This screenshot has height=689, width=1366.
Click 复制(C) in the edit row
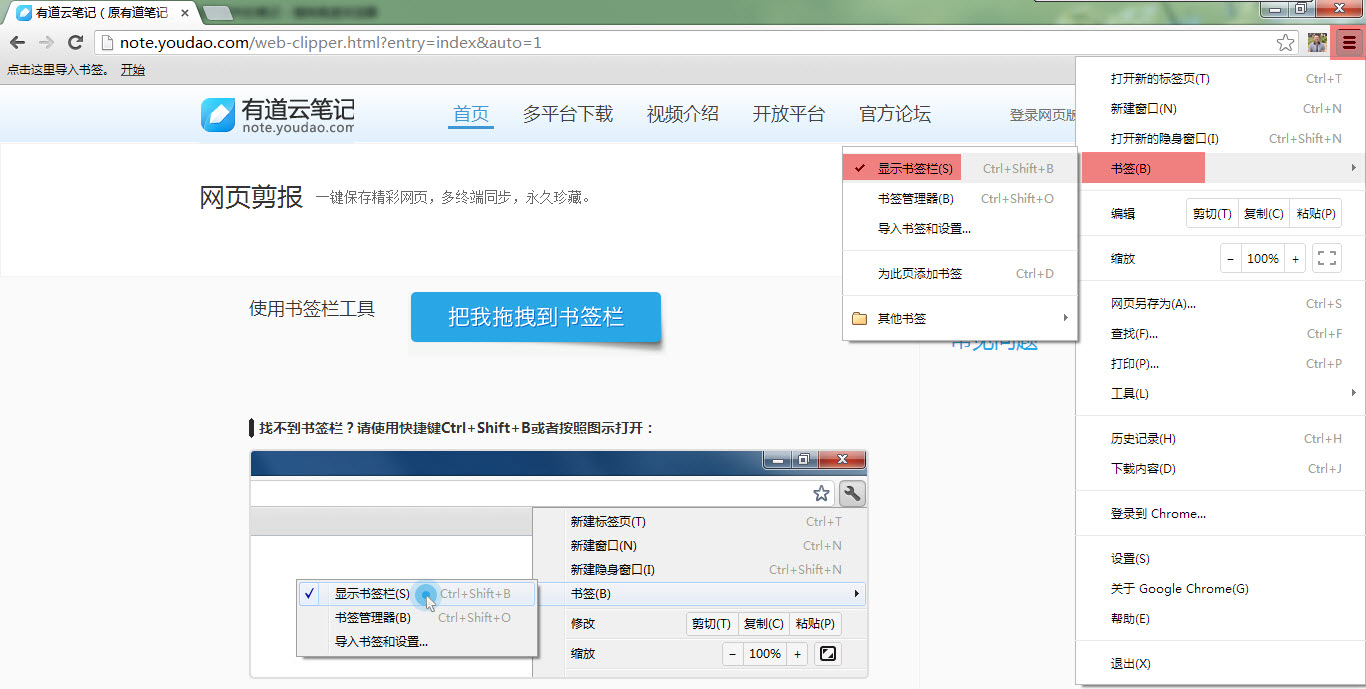coord(1264,213)
